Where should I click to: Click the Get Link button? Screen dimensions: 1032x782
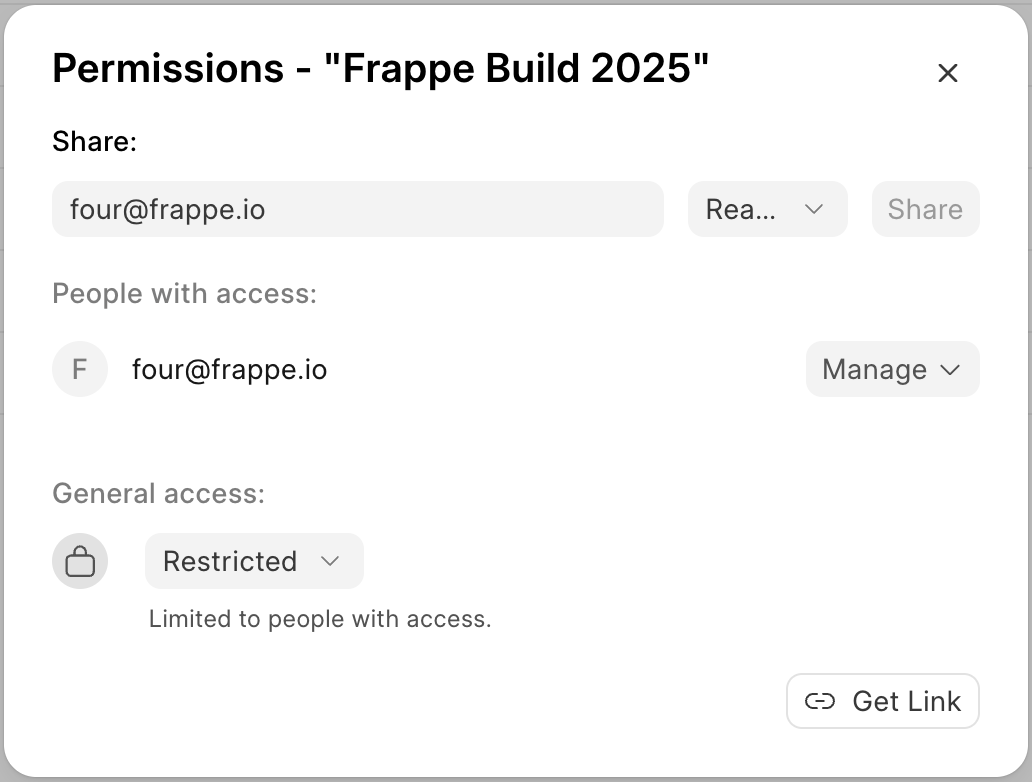883,701
